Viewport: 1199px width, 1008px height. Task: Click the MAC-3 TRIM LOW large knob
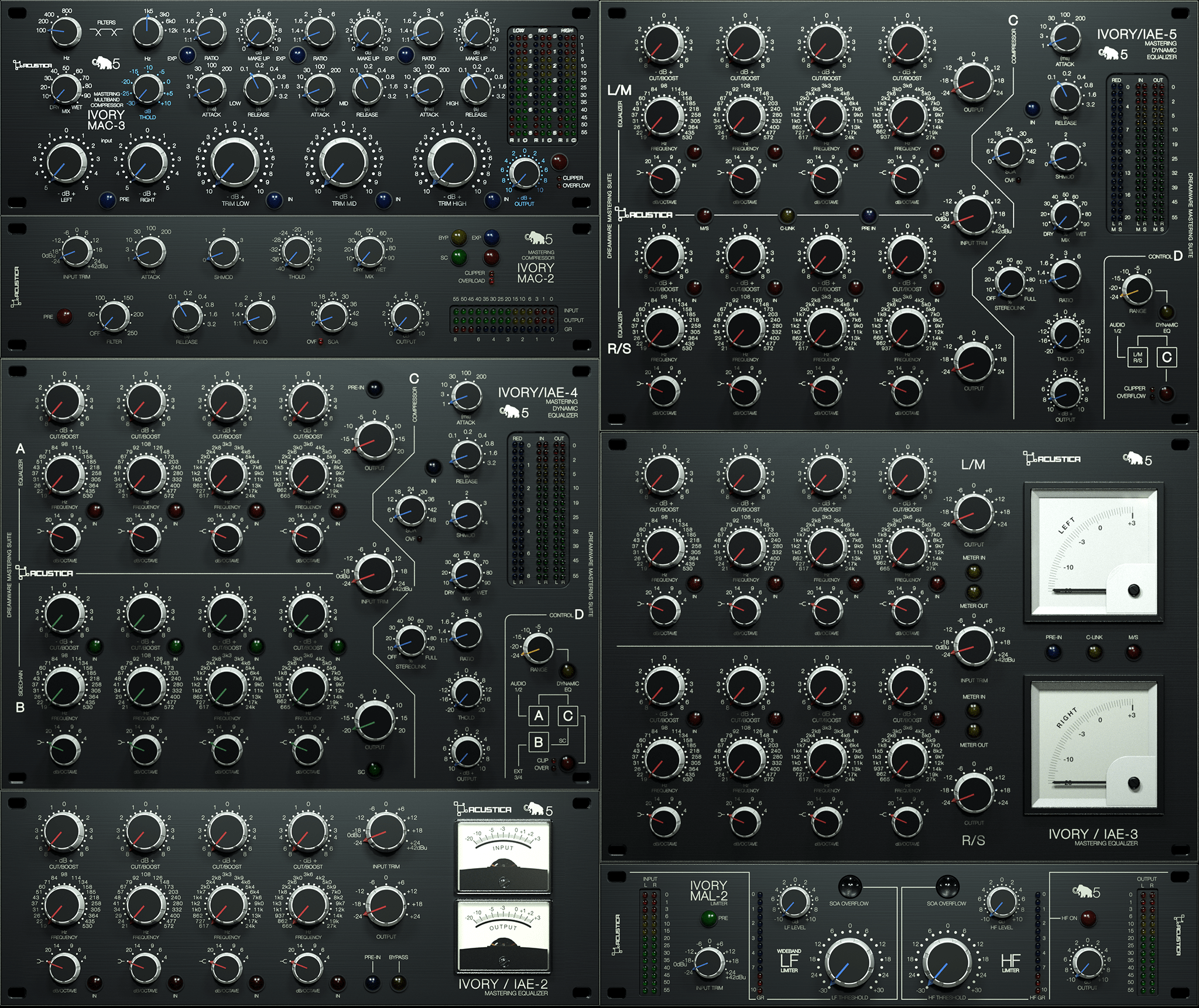point(235,163)
